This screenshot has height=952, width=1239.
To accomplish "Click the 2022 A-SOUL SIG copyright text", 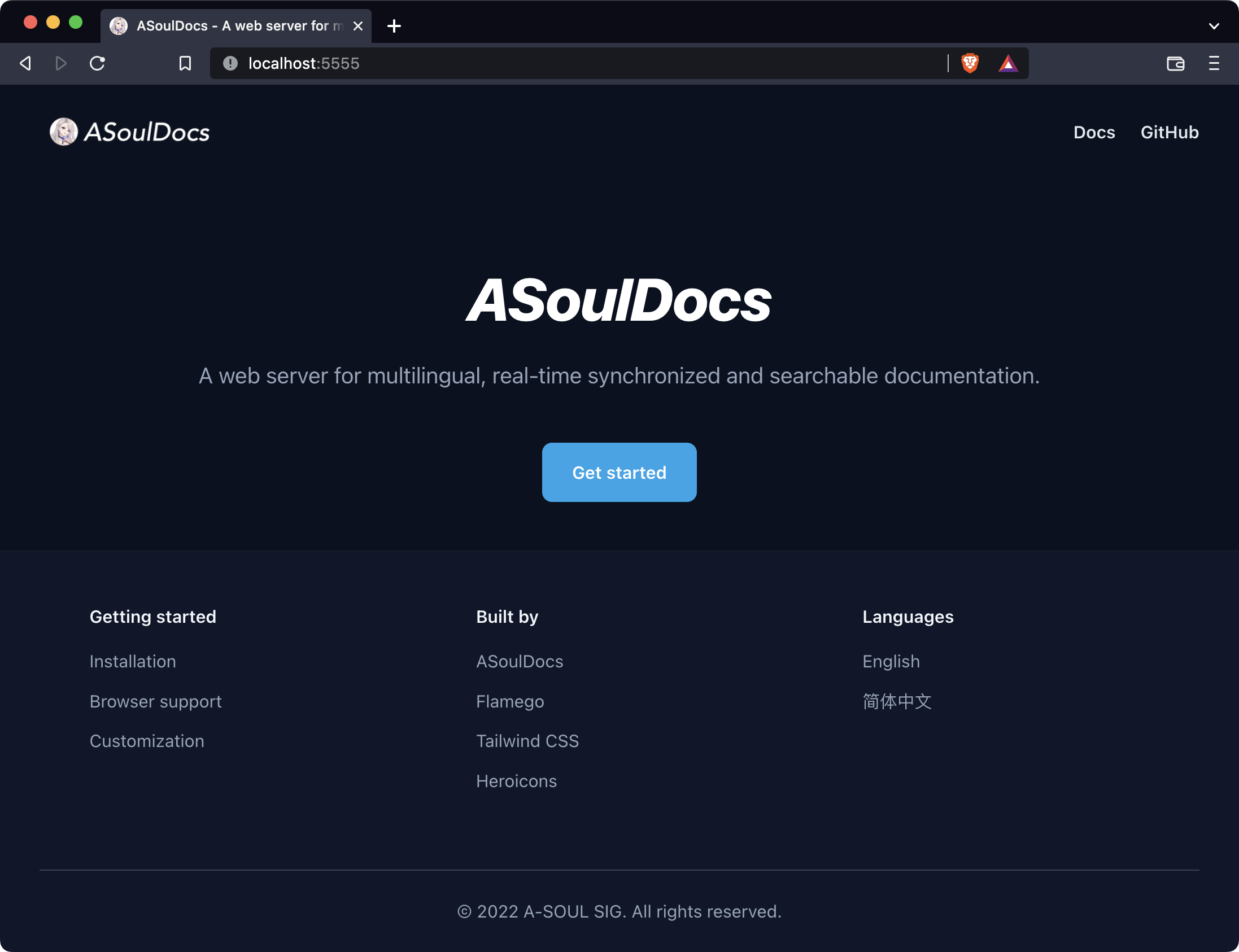I will coord(619,911).
